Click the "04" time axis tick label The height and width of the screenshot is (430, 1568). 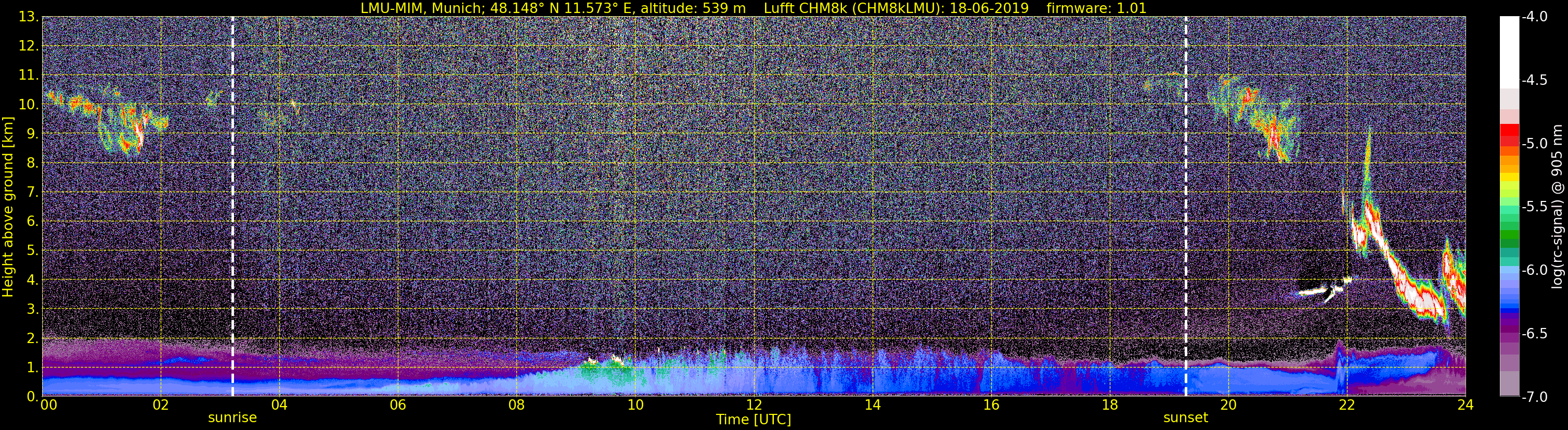click(x=279, y=406)
